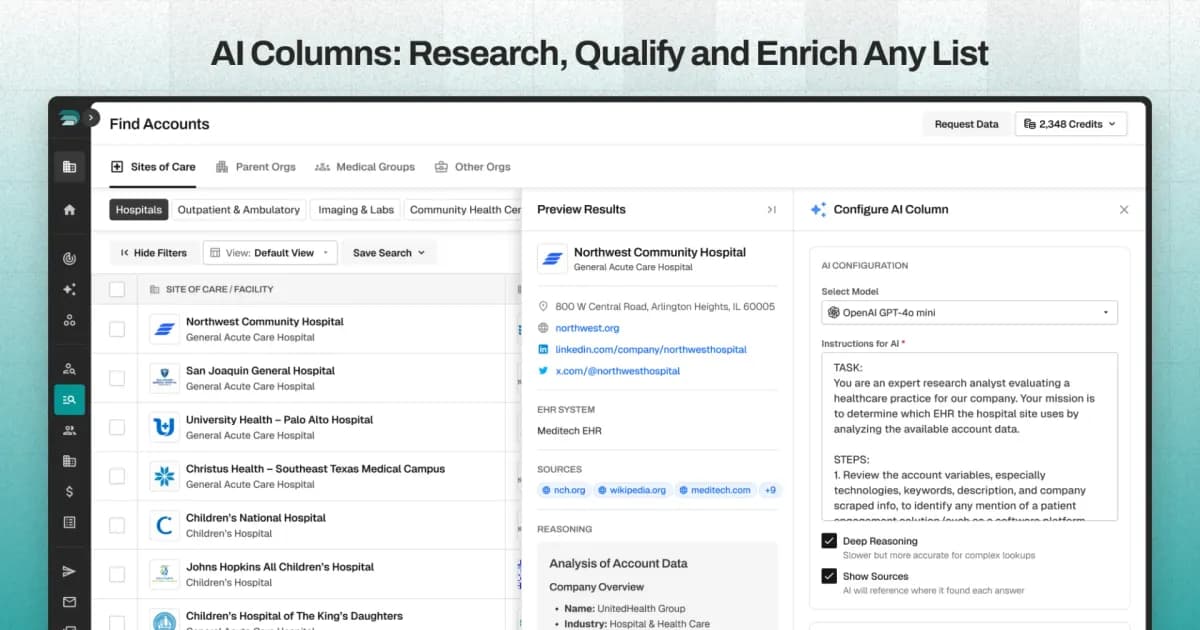Switch to the Medical Groups tab
Screen dimensions: 1200x630
click(365, 167)
